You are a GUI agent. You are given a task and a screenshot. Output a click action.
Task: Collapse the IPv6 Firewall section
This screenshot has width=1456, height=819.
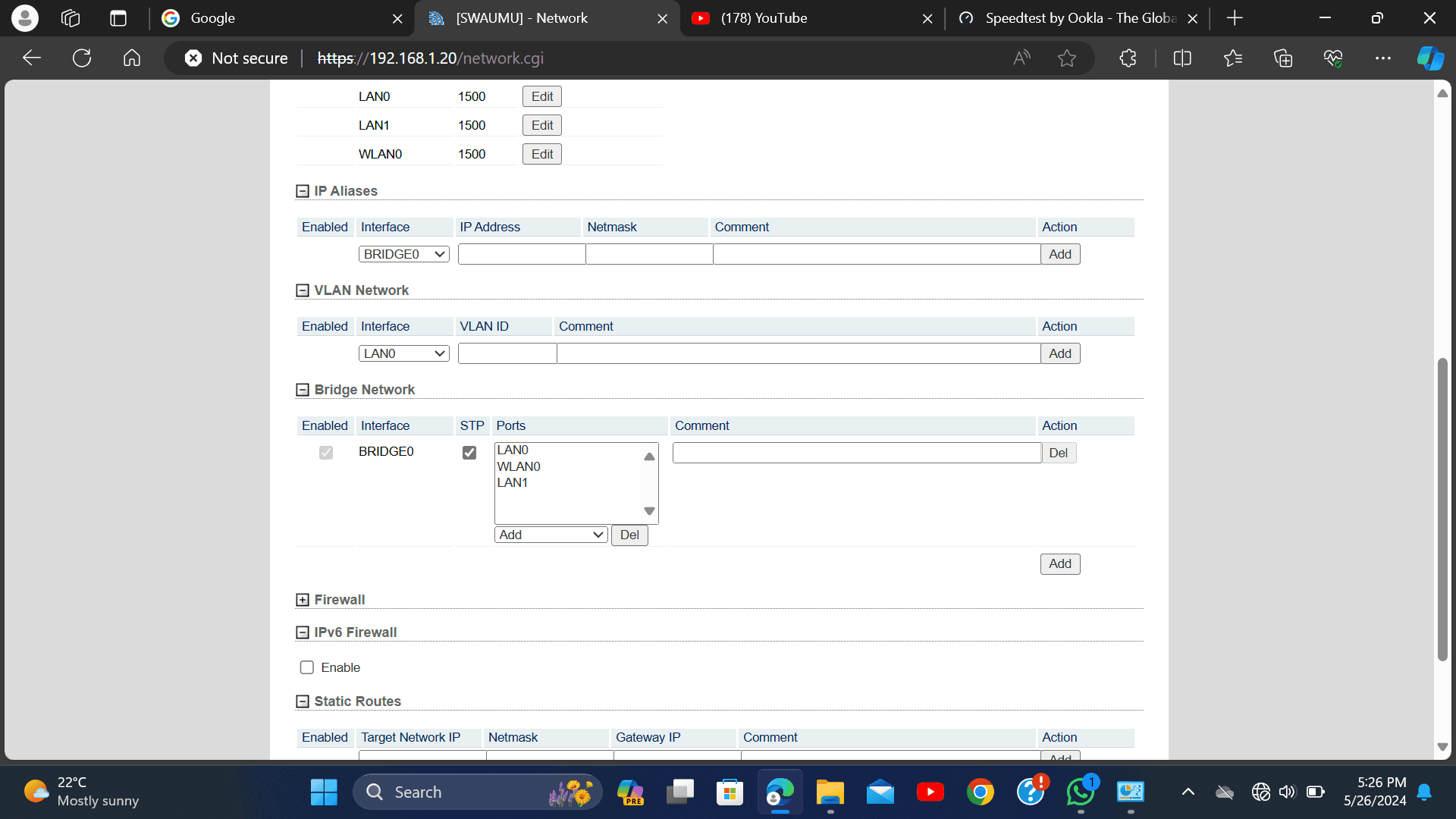[x=303, y=632]
